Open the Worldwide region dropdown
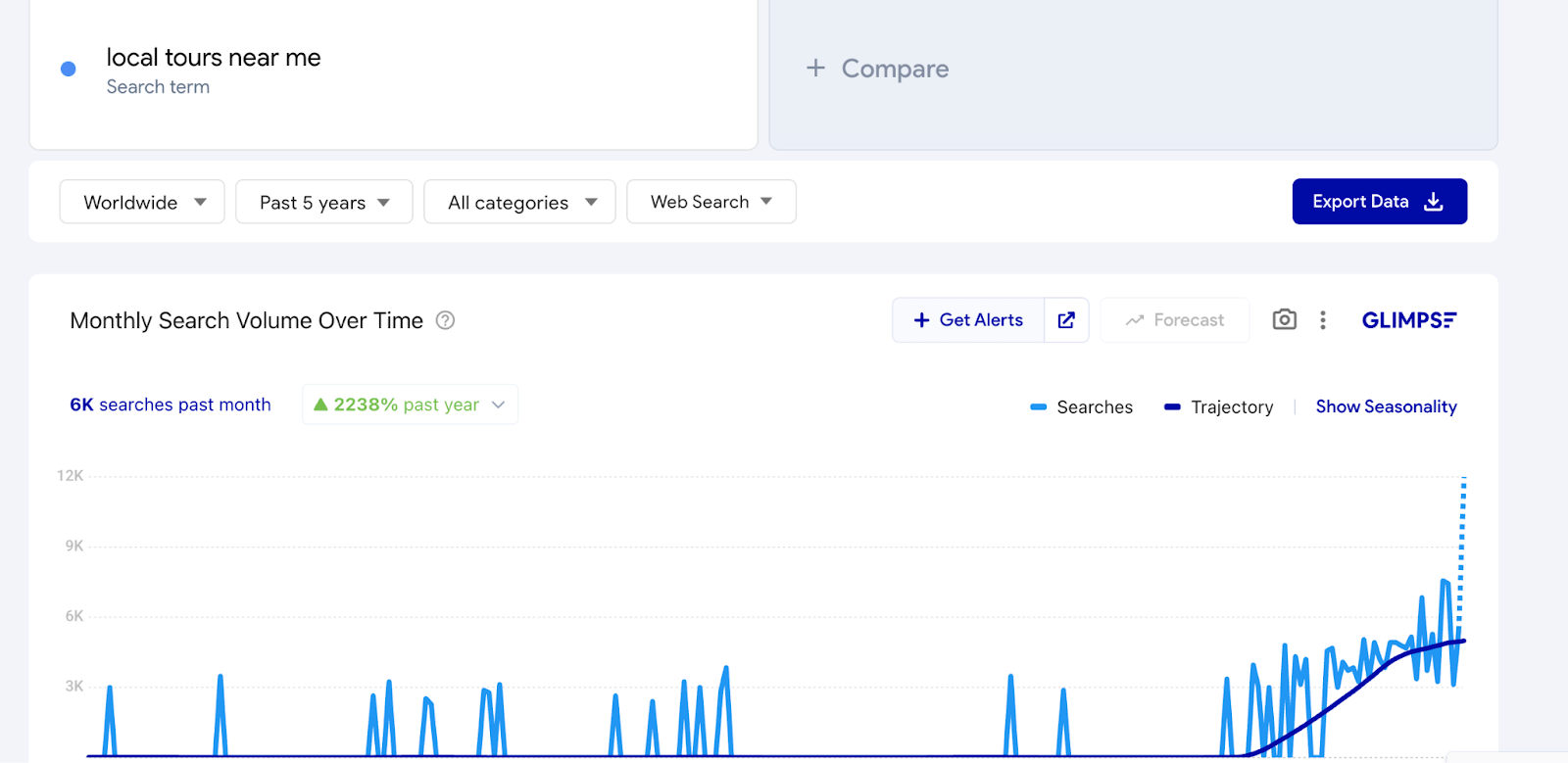This screenshot has height=763, width=1568. 142,202
